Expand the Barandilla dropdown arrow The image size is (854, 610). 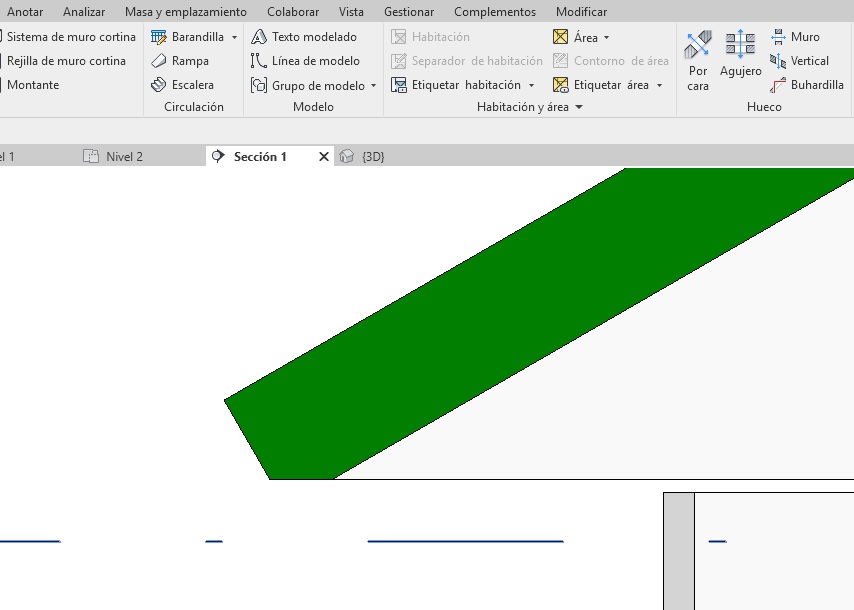tap(235, 37)
